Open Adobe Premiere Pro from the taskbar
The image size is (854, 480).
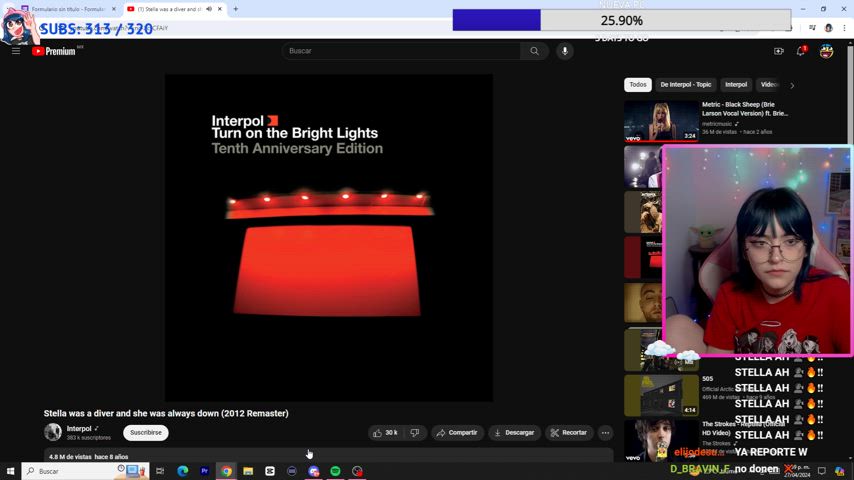(x=204, y=471)
